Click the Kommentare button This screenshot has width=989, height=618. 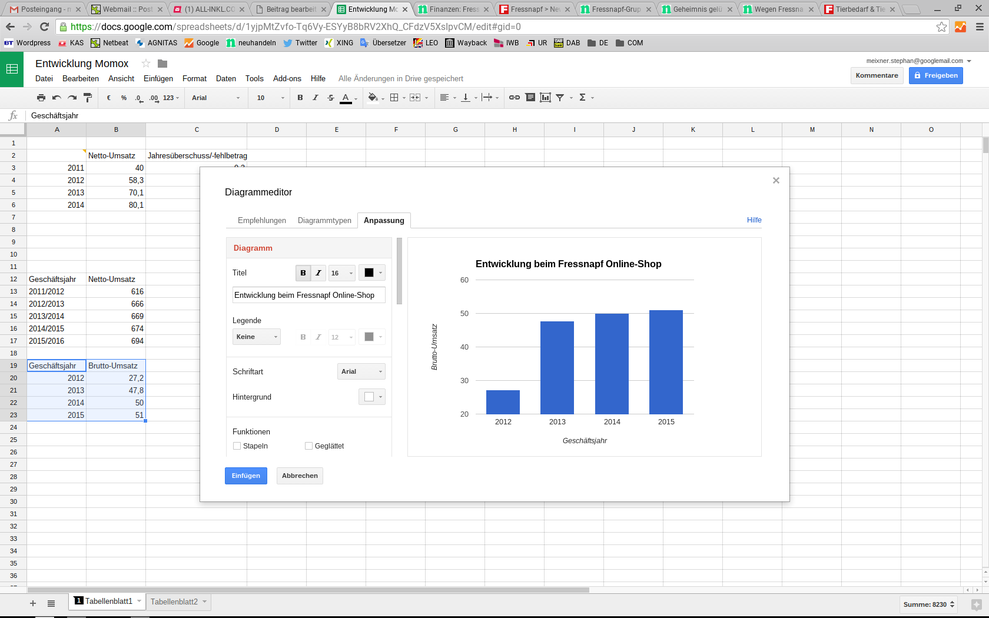877,75
